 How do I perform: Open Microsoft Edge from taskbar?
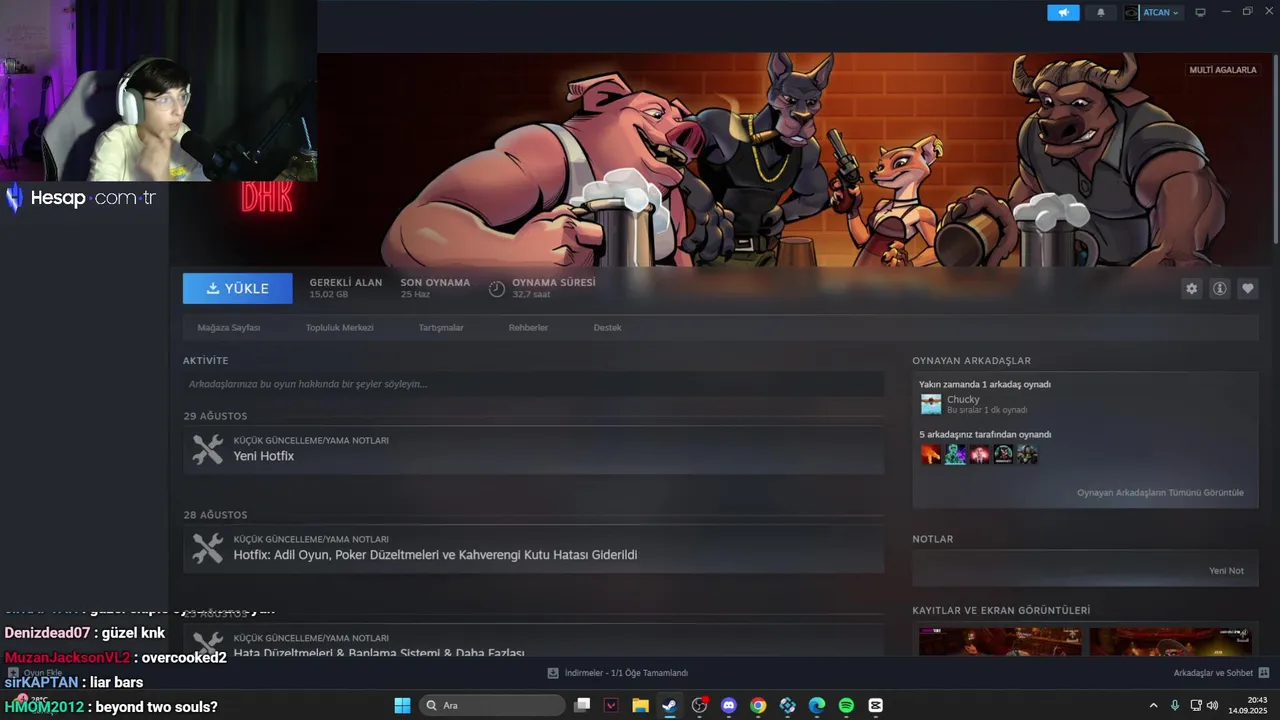[817, 706]
